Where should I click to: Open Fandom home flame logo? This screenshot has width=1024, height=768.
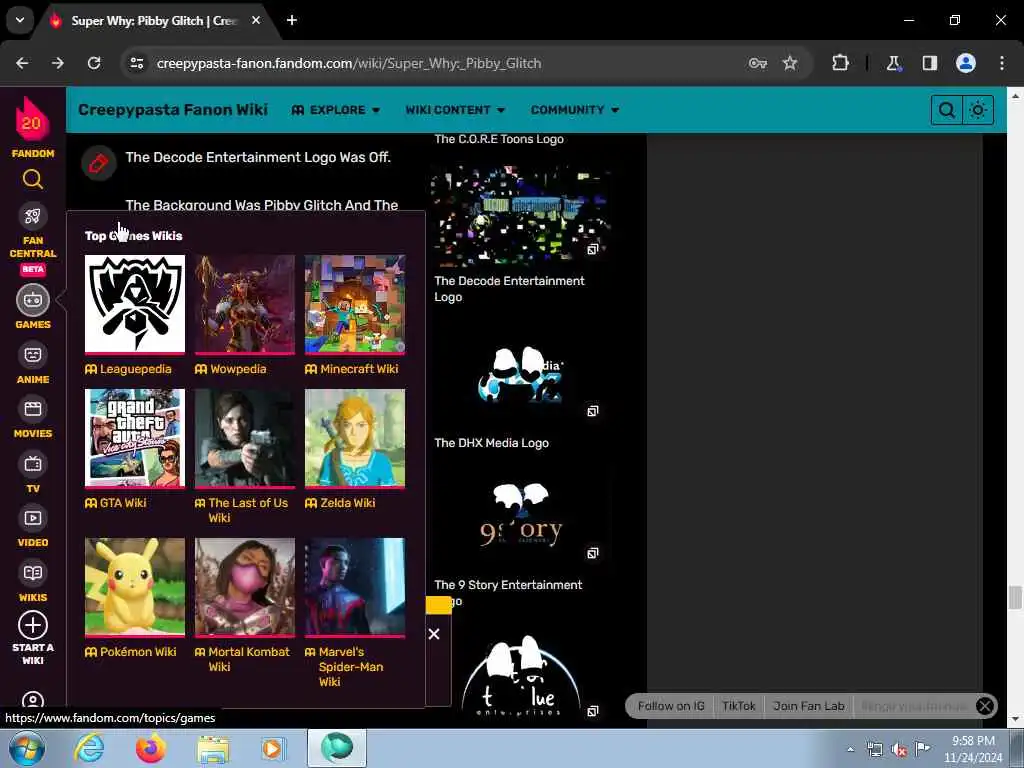(32, 120)
